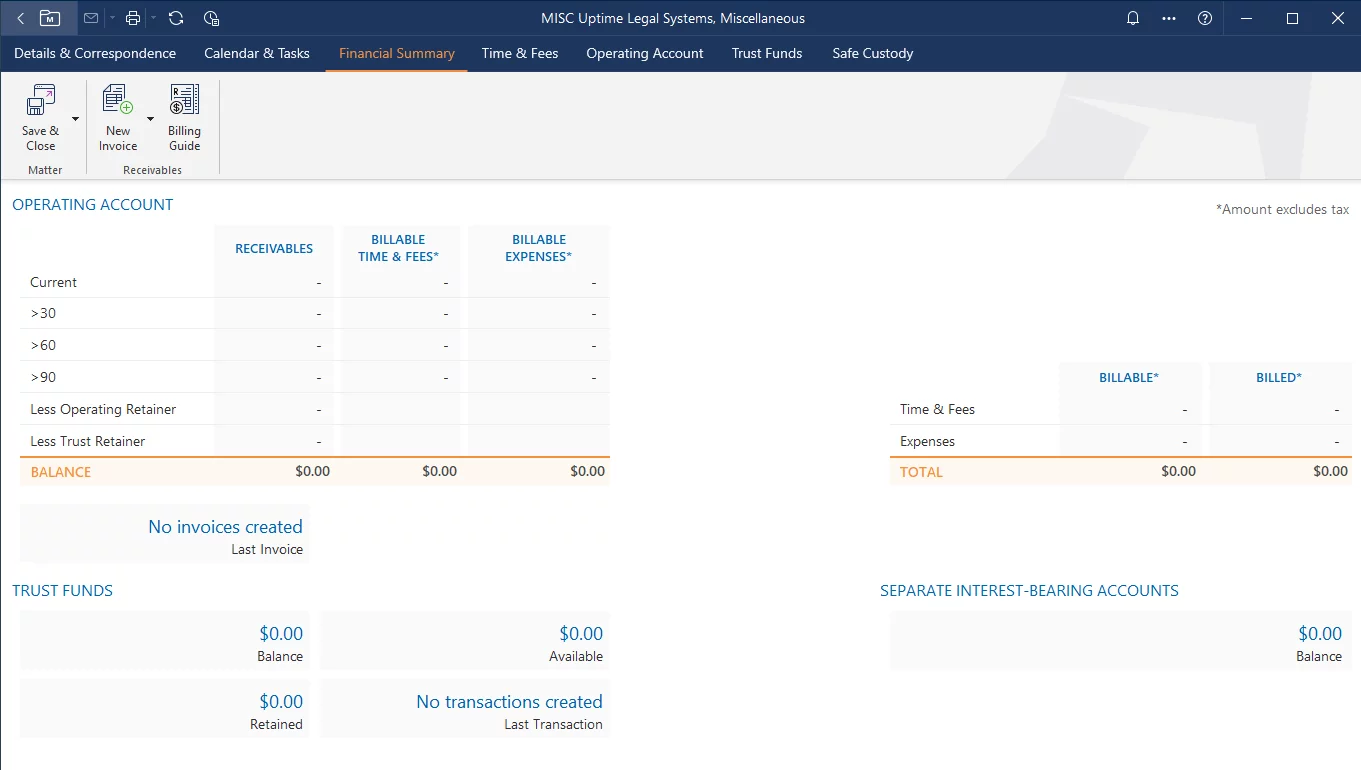
Task: Click the matter folder icon in title bar
Action: pos(50,18)
